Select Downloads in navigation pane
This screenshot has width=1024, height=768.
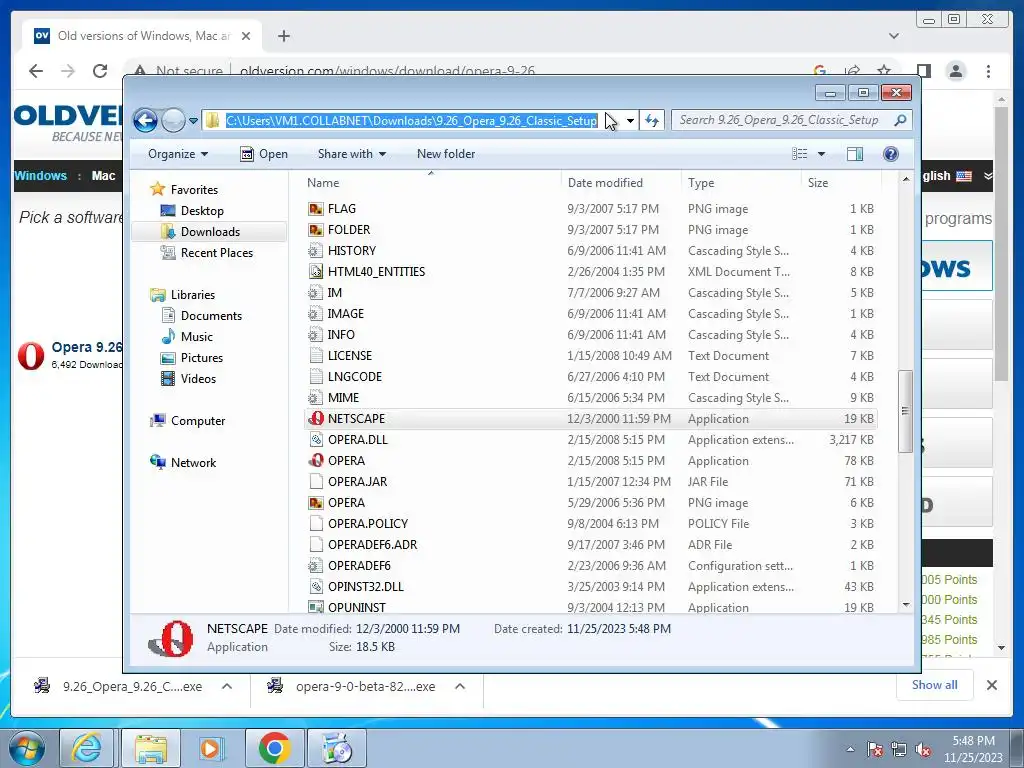click(210, 232)
